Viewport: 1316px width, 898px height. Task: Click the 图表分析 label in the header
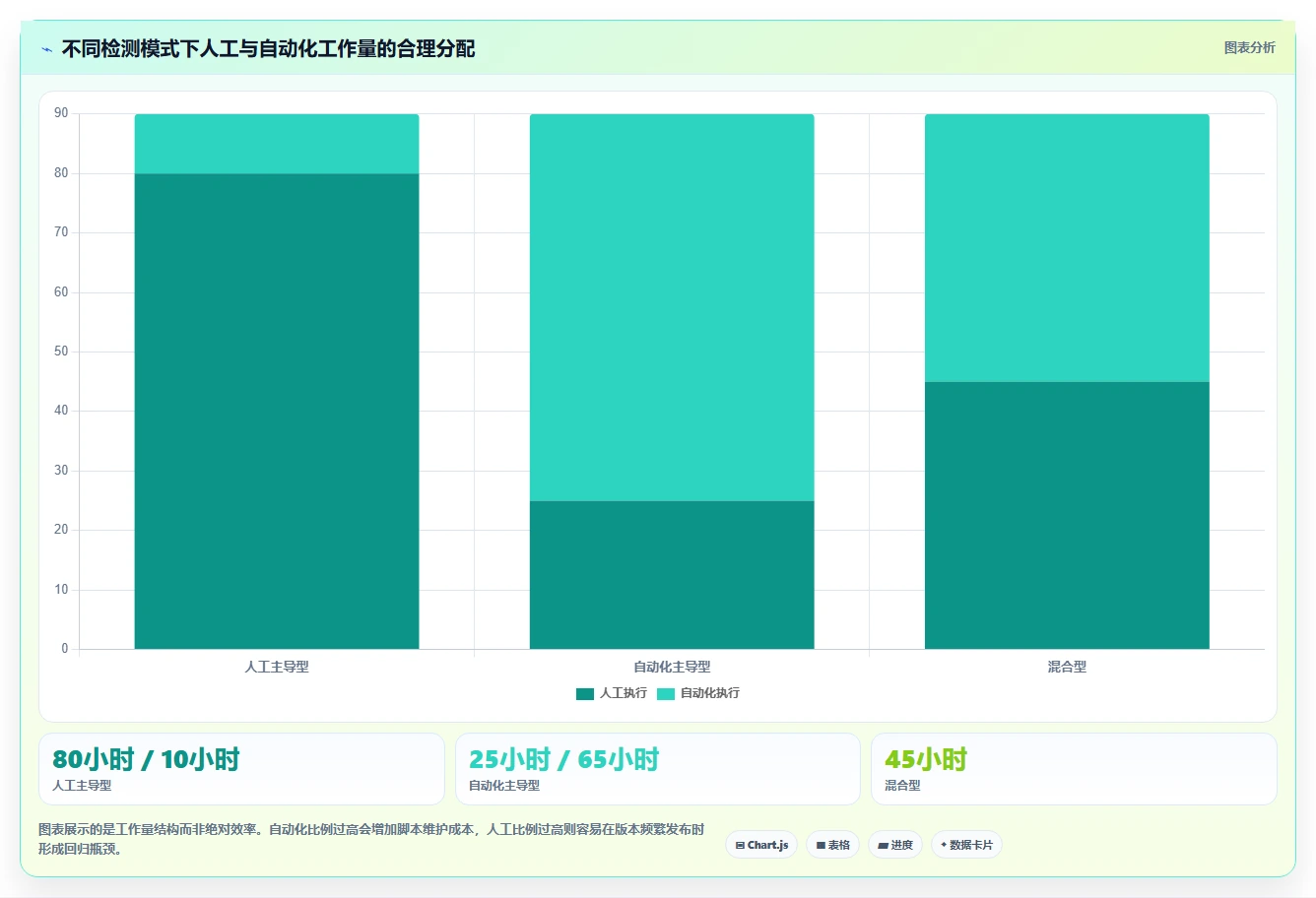coord(1249,47)
